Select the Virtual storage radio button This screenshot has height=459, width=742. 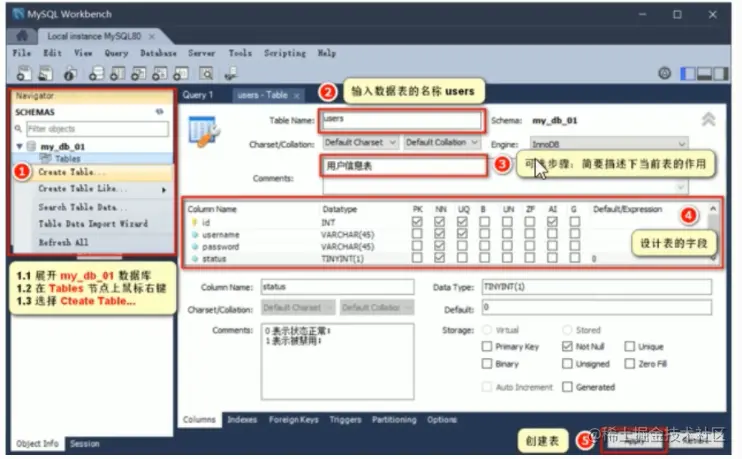pos(486,329)
